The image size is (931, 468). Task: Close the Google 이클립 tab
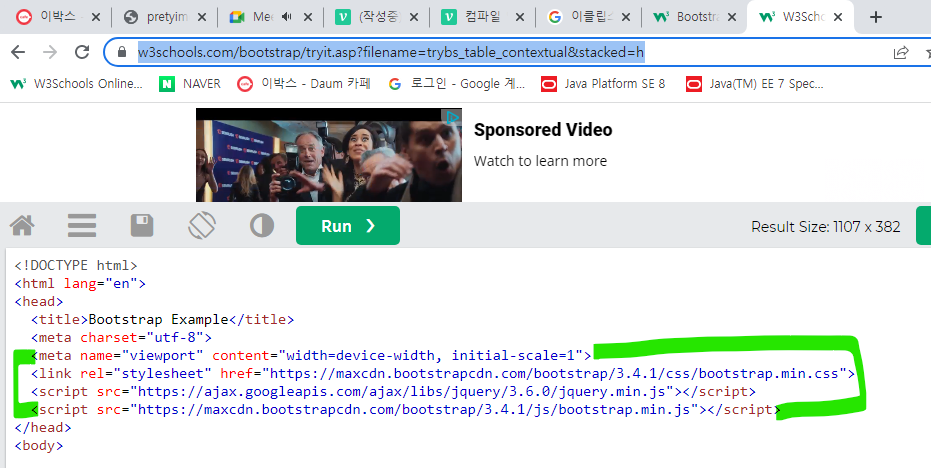(x=626, y=17)
